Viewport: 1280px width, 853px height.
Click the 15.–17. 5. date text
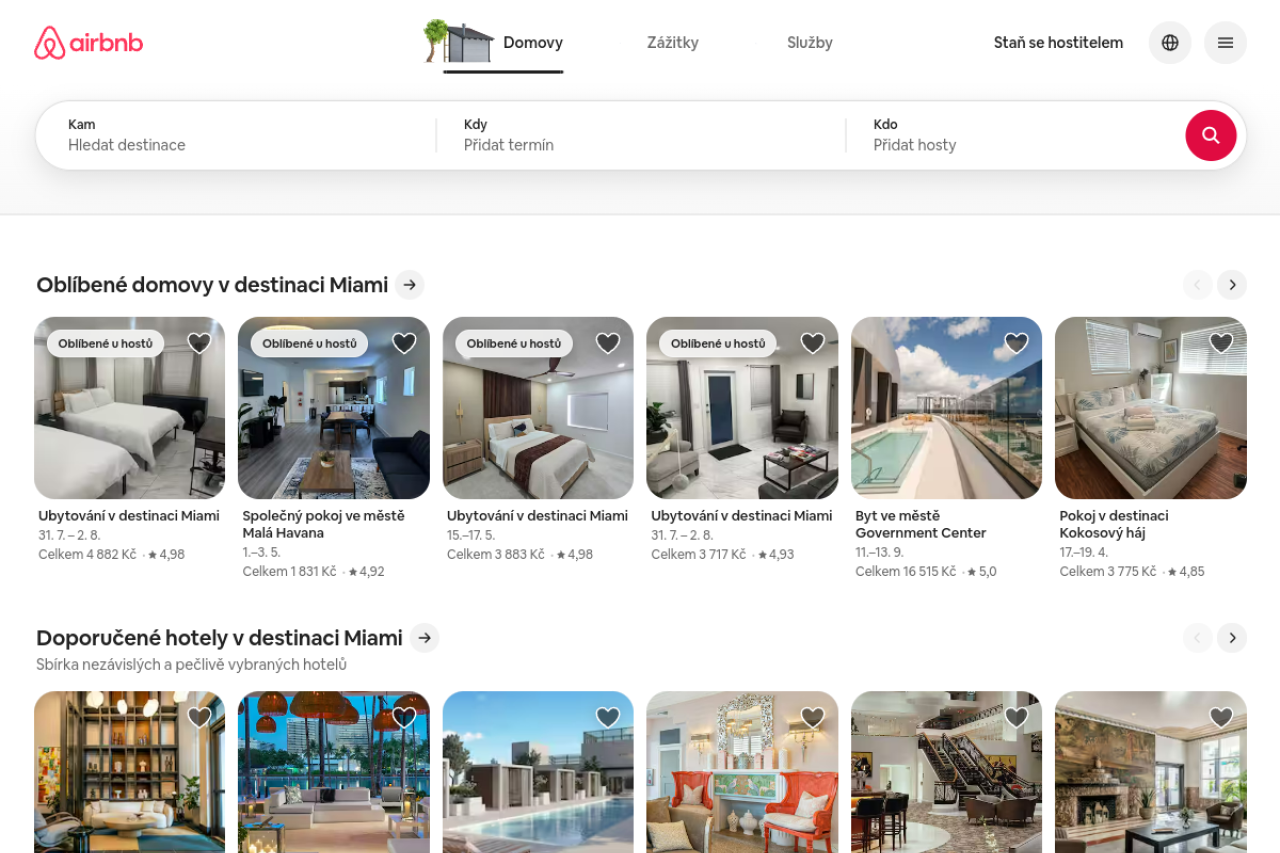tap(471, 535)
